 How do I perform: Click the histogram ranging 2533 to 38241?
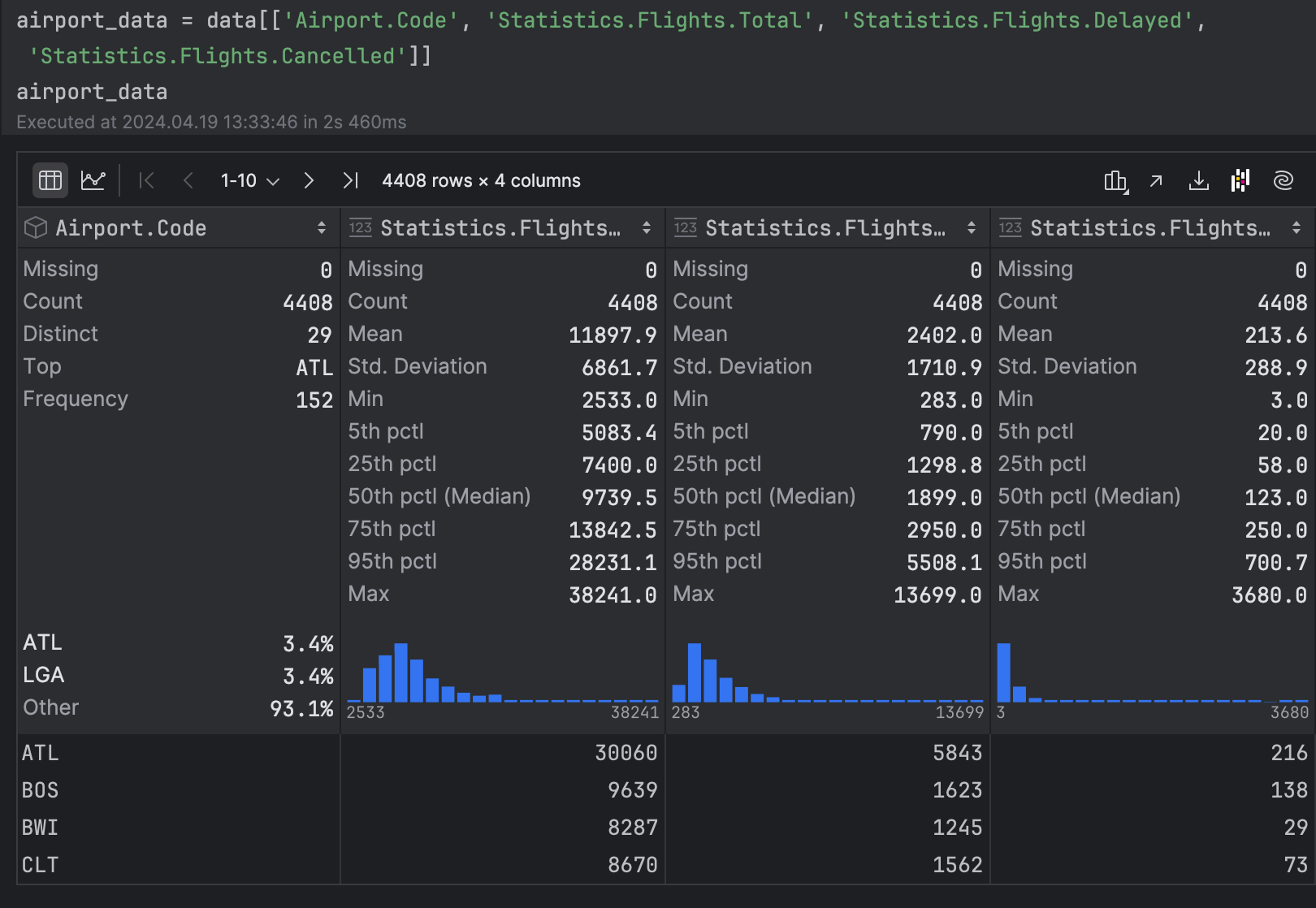[x=502, y=674]
